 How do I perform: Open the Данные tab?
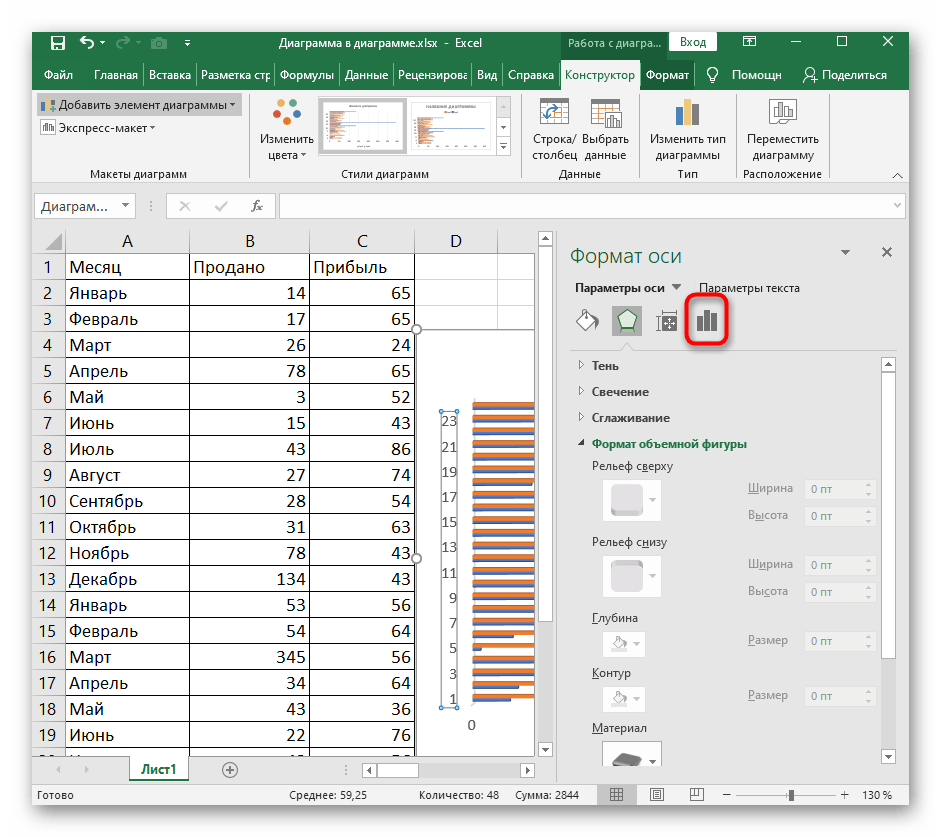point(367,75)
